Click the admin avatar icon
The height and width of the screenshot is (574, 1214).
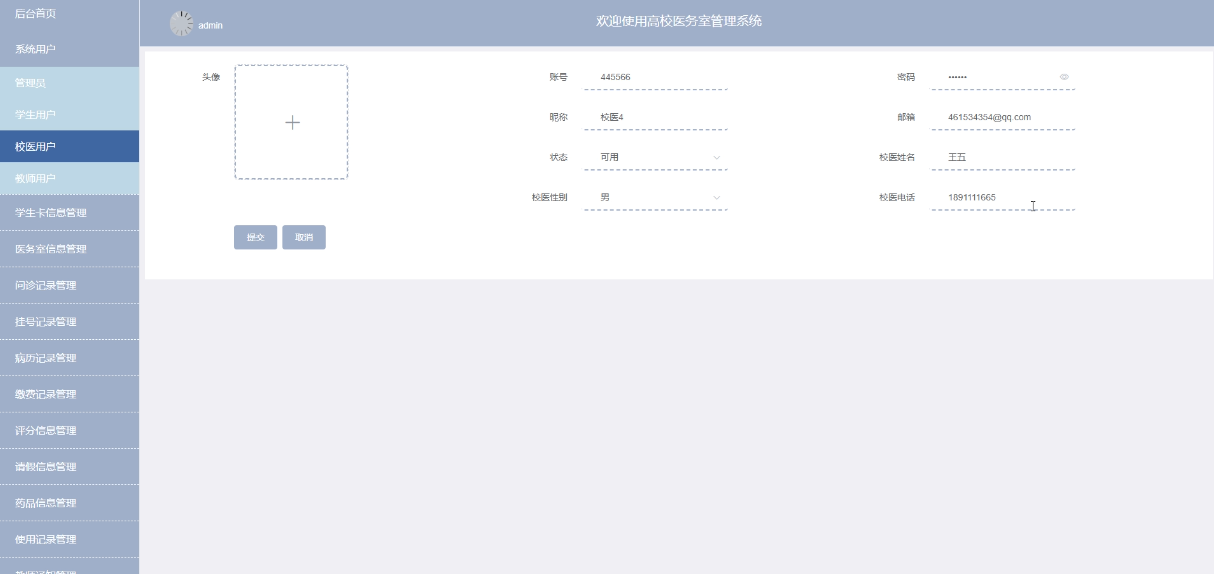point(181,24)
